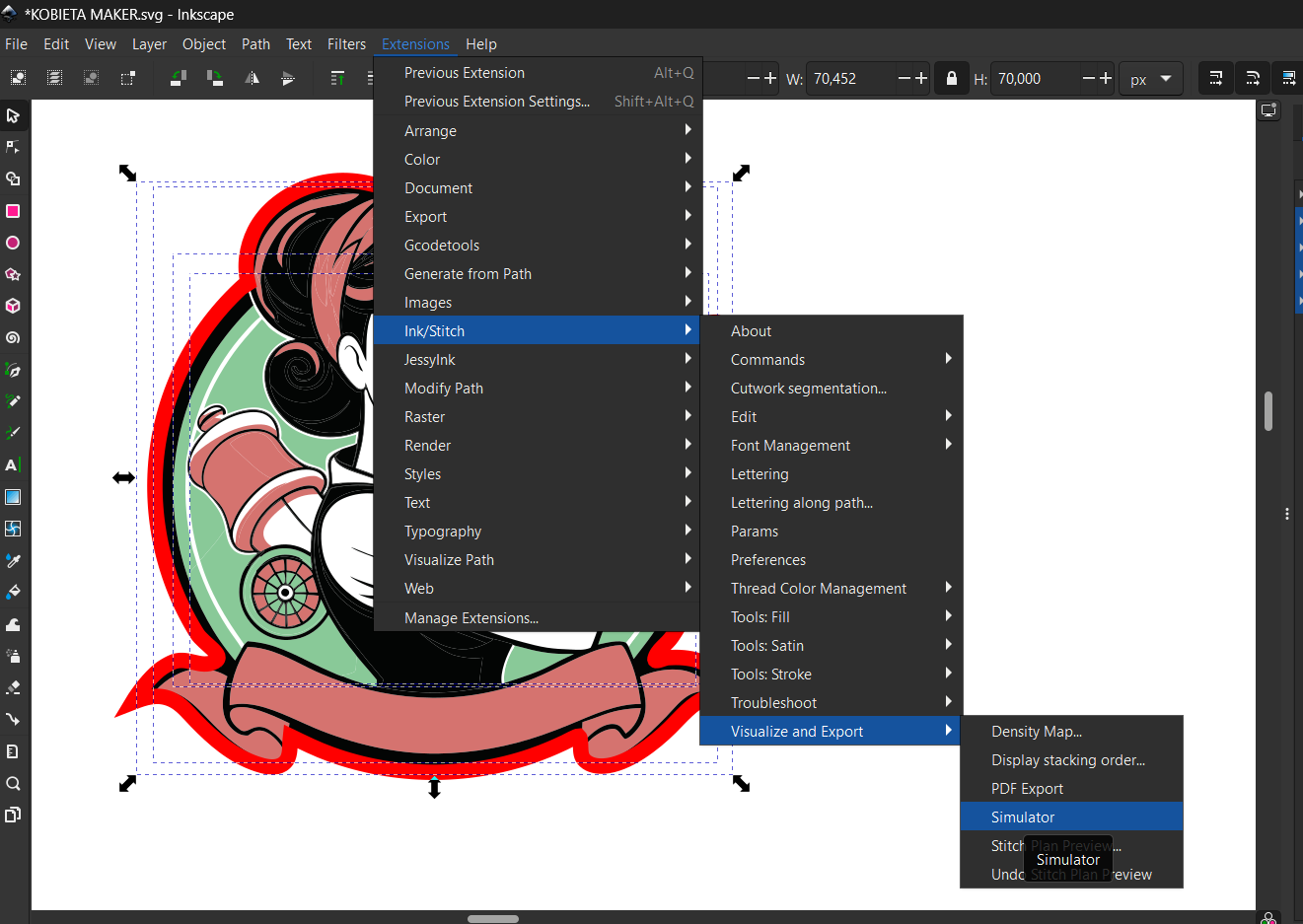Screen dimensions: 1303x924
Task: Click the W width input field
Action: 851,79
